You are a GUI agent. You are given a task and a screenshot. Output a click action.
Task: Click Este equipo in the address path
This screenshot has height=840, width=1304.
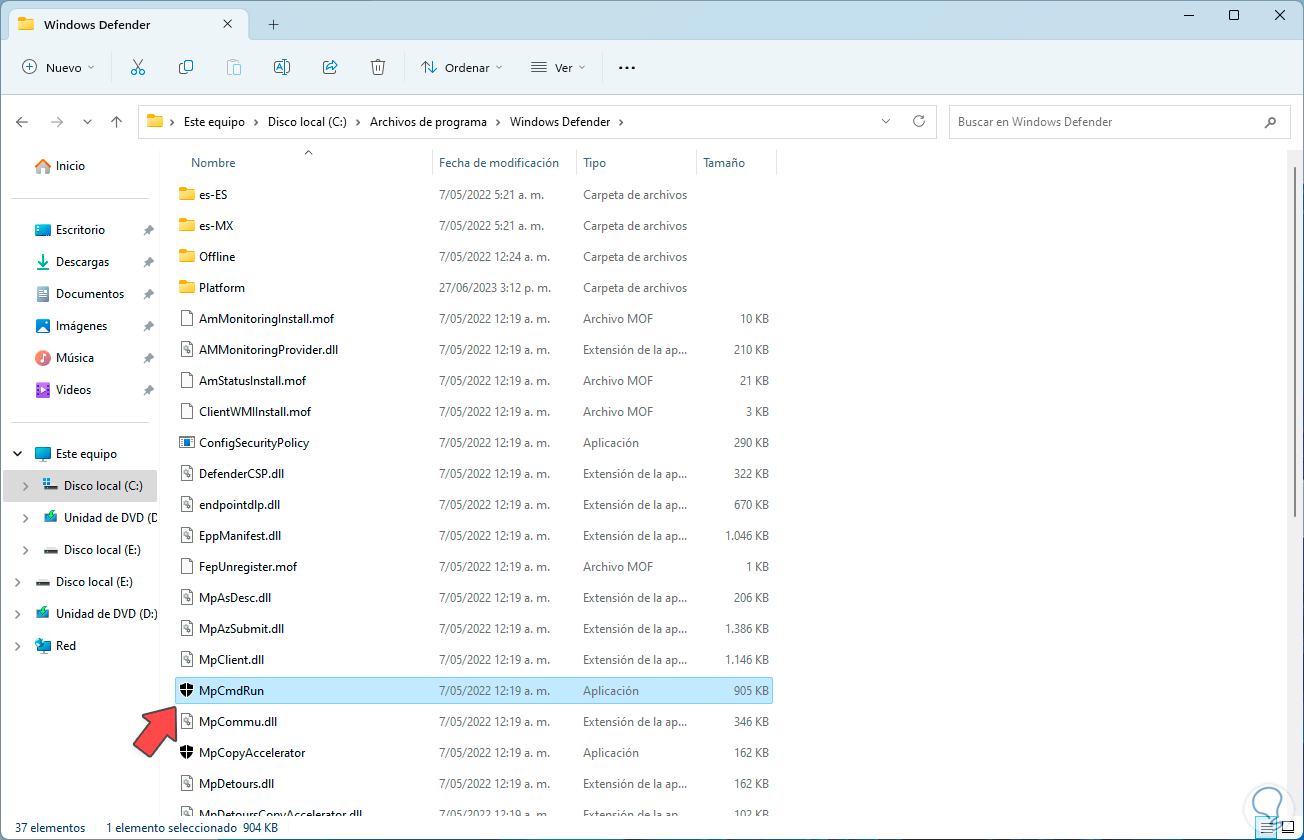click(214, 122)
